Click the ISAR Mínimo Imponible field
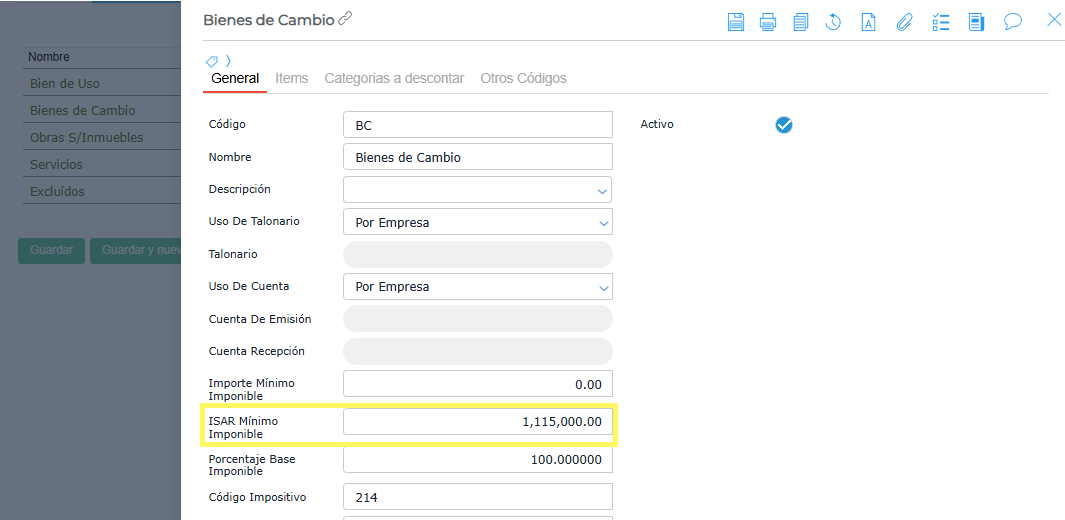 pos(478,422)
